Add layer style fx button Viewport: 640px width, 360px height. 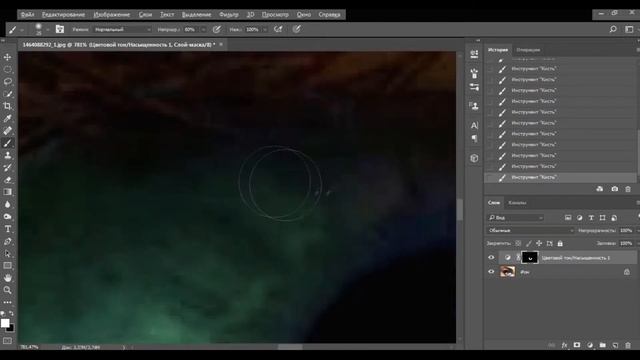pos(564,345)
